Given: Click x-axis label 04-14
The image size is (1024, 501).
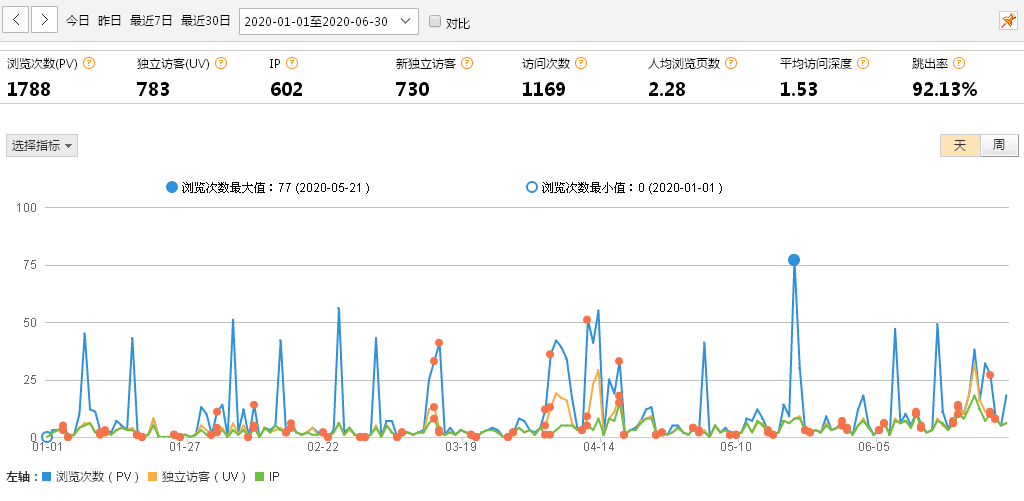Looking at the screenshot, I should point(599,447).
